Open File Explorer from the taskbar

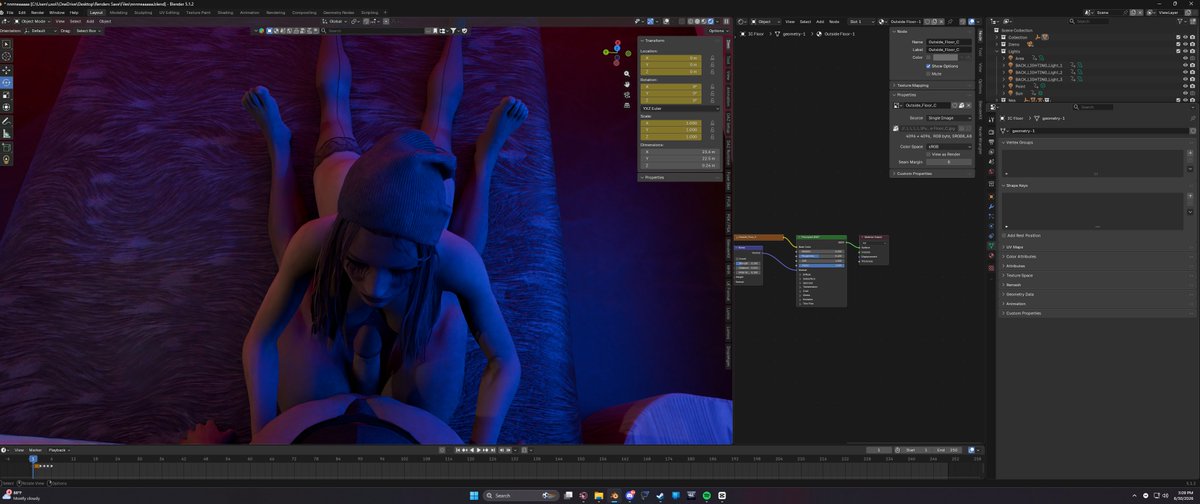tap(599, 495)
